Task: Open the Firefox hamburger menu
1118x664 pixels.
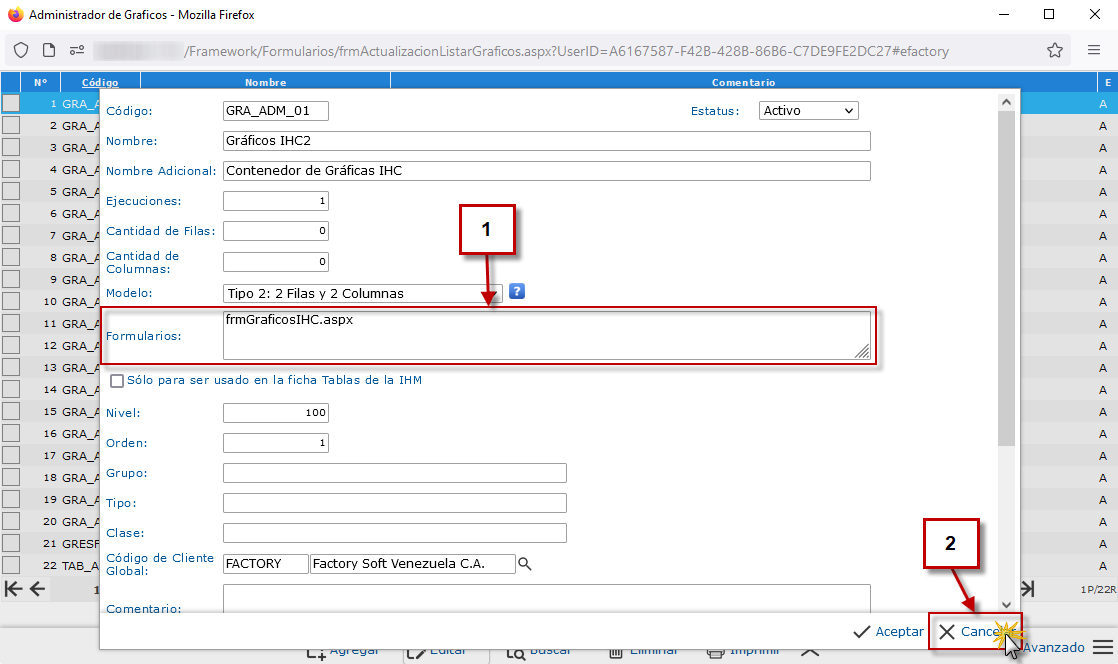Action: 1093,50
